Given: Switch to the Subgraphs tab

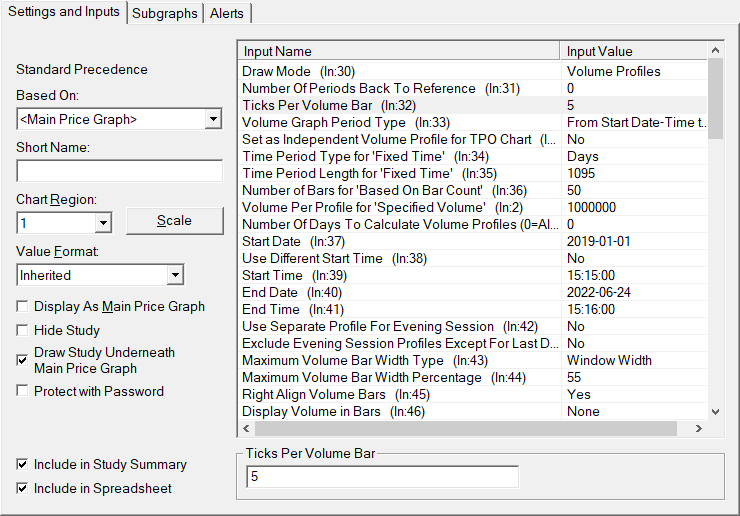Looking at the screenshot, I should 165,13.
